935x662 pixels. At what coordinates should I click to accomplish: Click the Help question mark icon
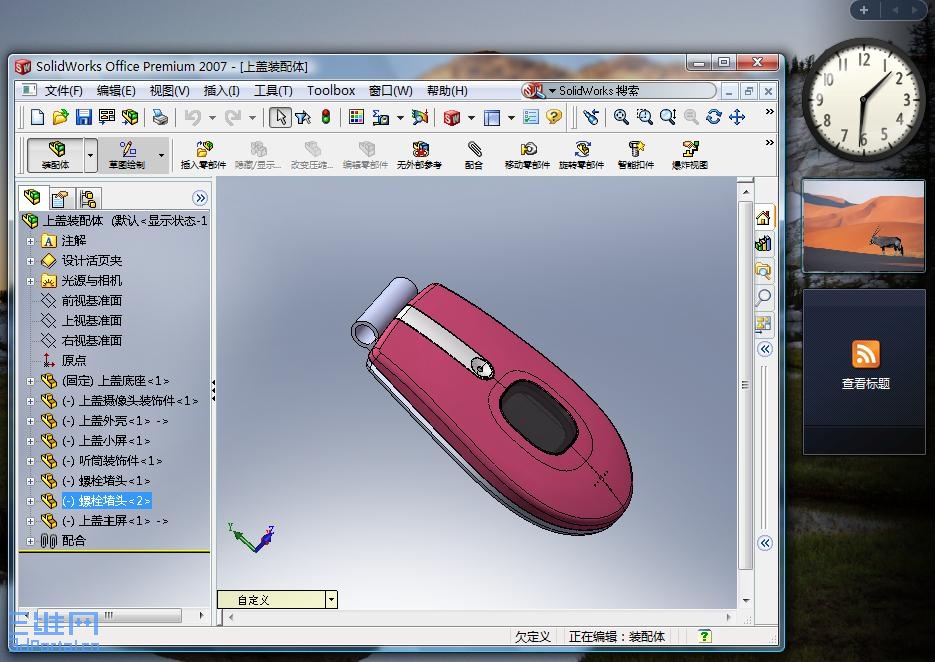[554, 117]
